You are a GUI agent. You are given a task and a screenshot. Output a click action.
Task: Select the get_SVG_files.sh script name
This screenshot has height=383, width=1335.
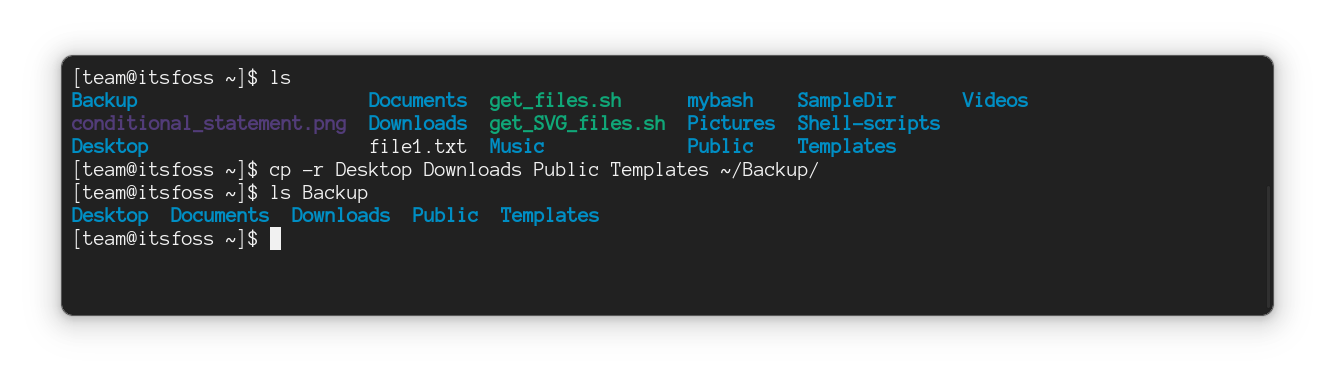[x=577, y=124]
